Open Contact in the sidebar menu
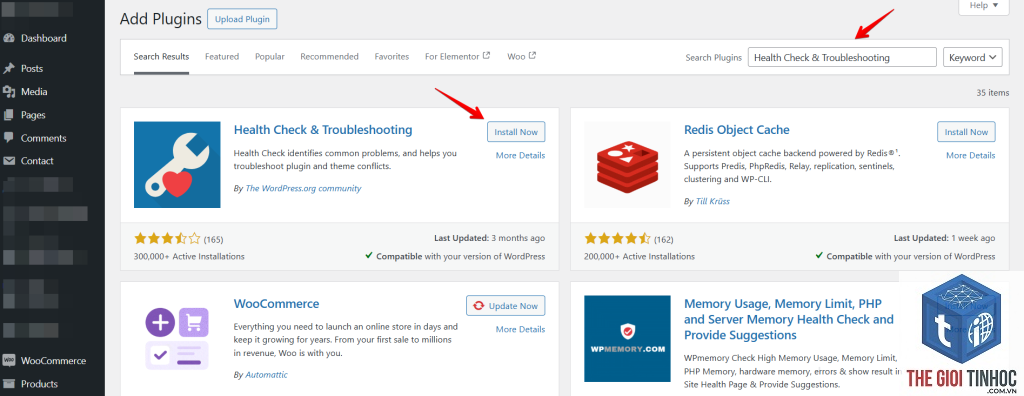The height and width of the screenshot is (396, 1024). click(37, 161)
